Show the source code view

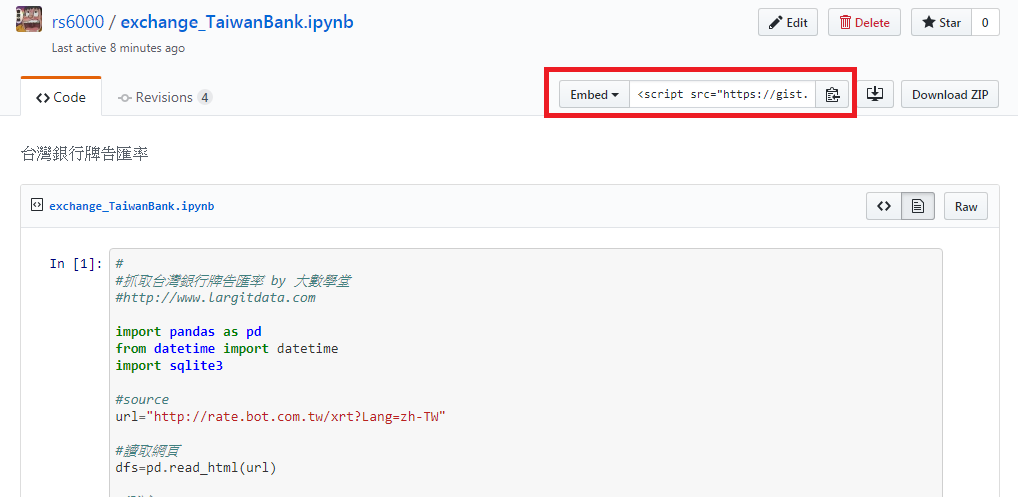pyautogui.click(x=883, y=206)
